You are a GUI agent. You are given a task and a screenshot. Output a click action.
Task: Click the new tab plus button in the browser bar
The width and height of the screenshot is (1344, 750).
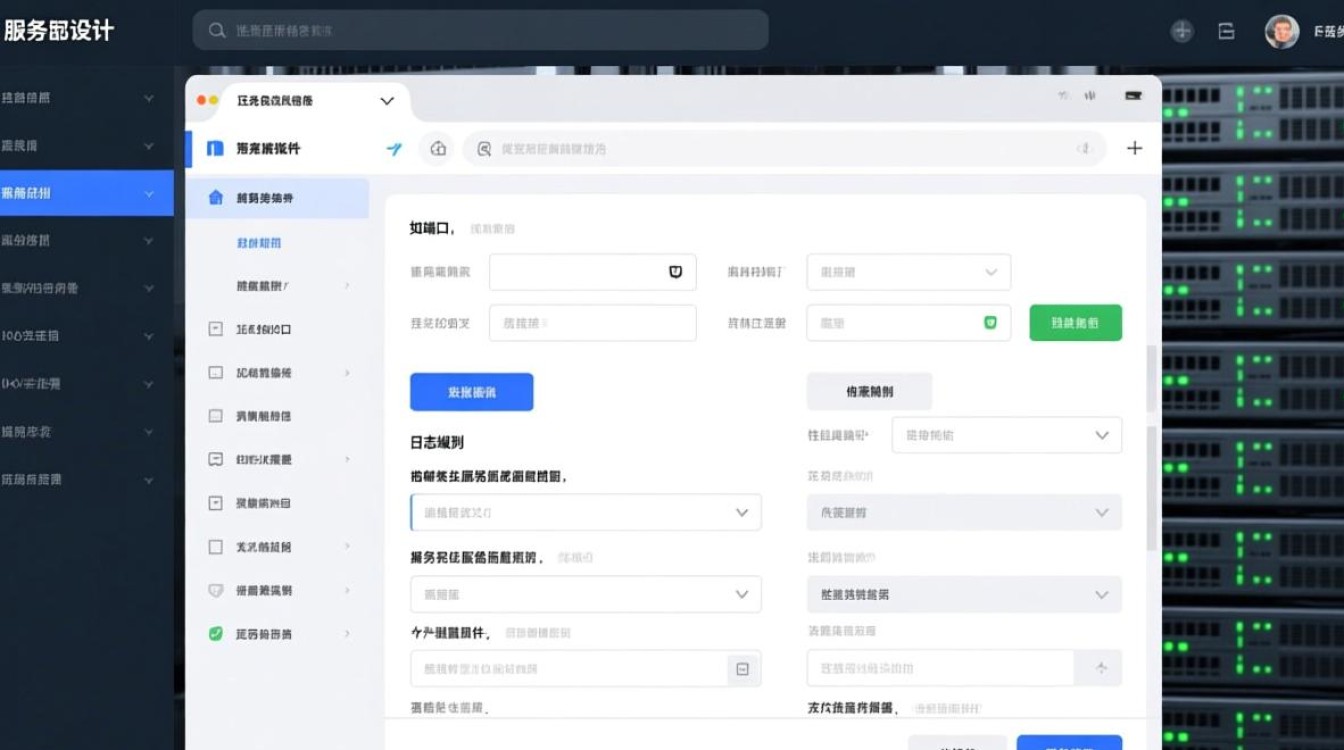pos(1134,147)
